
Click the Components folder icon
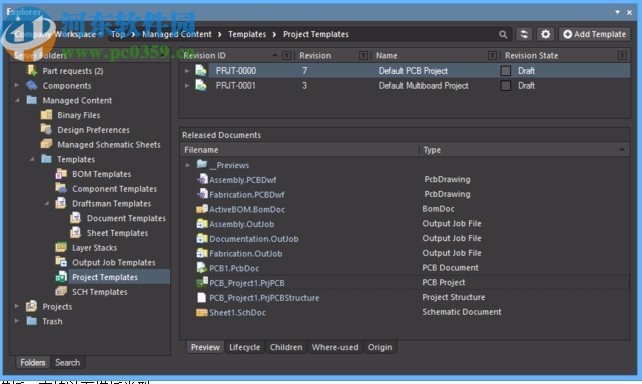(x=32, y=85)
